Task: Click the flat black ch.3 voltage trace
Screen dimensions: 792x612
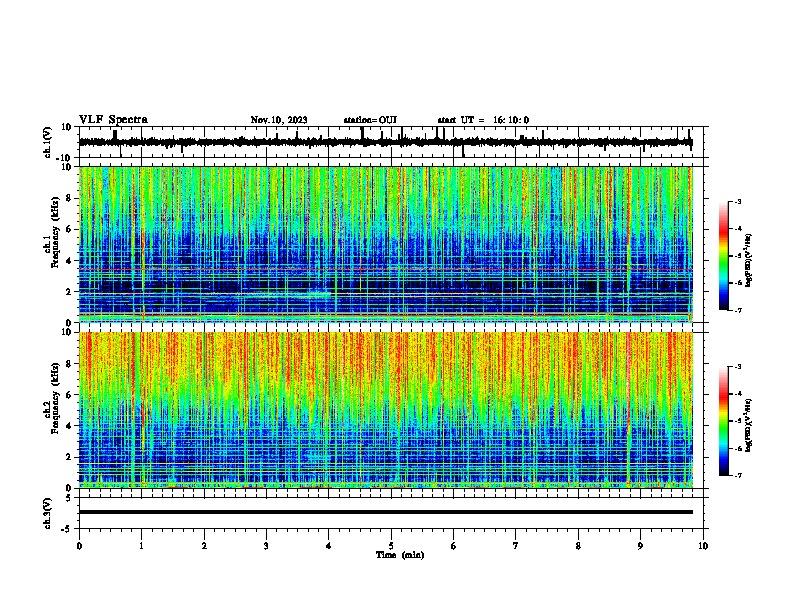Action: pos(385,512)
